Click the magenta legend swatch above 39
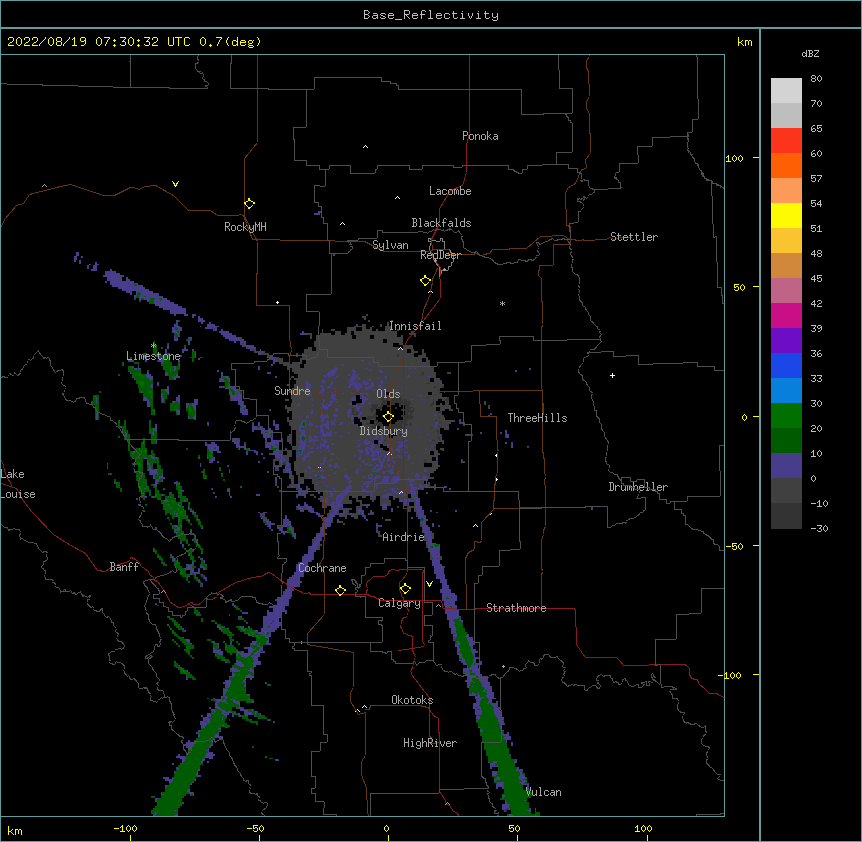Viewport: 862px width, 842px height. click(x=786, y=315)
